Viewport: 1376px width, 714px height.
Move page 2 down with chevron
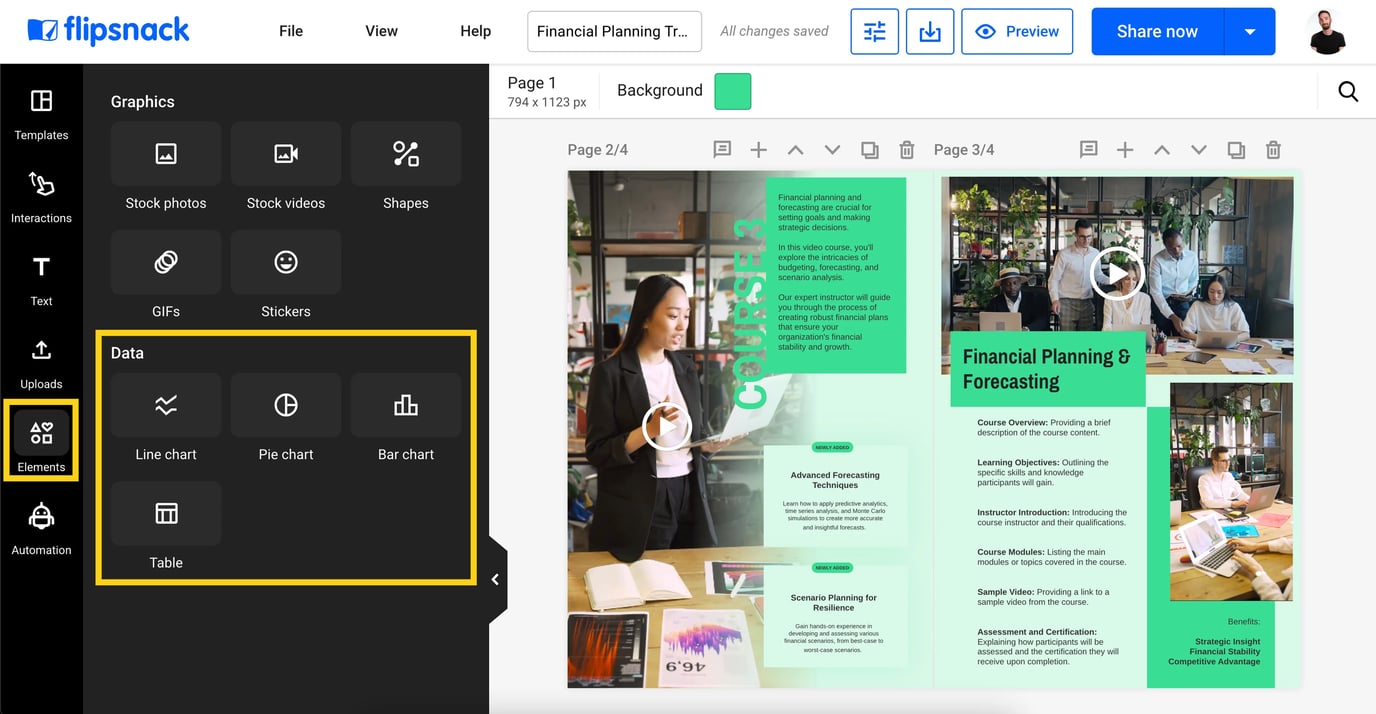click(x=832, y=149)
